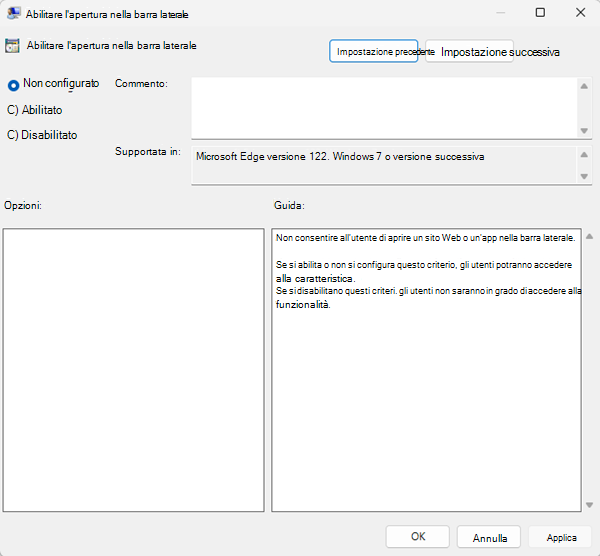Select the Non configurato radio button

13,85
